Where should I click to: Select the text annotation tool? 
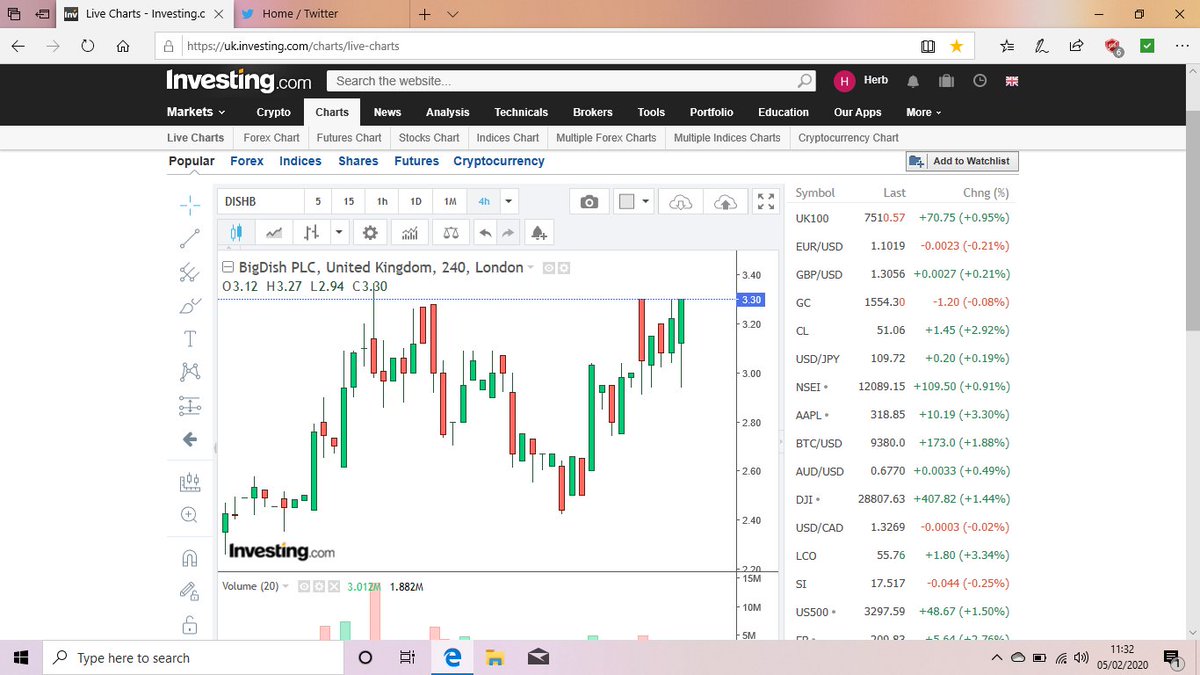point(189,338)
